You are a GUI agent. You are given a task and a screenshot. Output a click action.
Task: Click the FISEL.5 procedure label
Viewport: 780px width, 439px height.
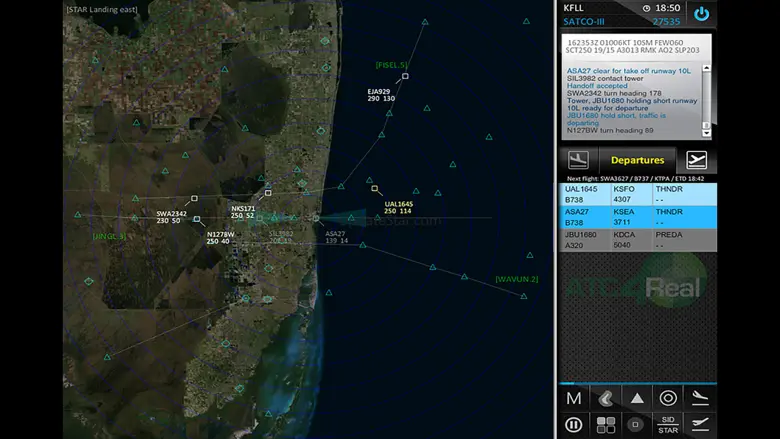coord(391,65)
